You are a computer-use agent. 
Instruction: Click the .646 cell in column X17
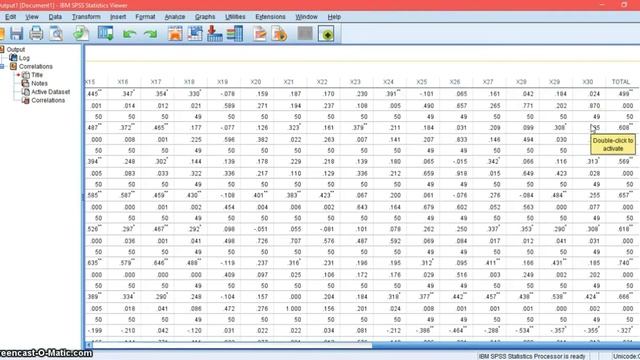tap(160, 263)
